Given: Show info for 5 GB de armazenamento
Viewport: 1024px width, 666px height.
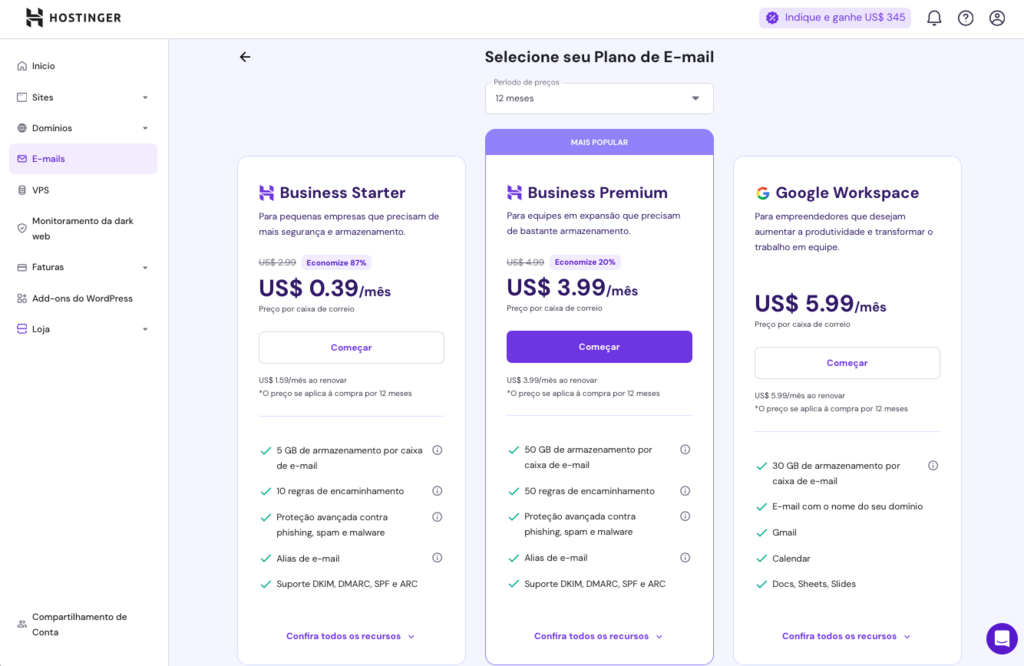Looking at the screenshot, I should point(438,451).
